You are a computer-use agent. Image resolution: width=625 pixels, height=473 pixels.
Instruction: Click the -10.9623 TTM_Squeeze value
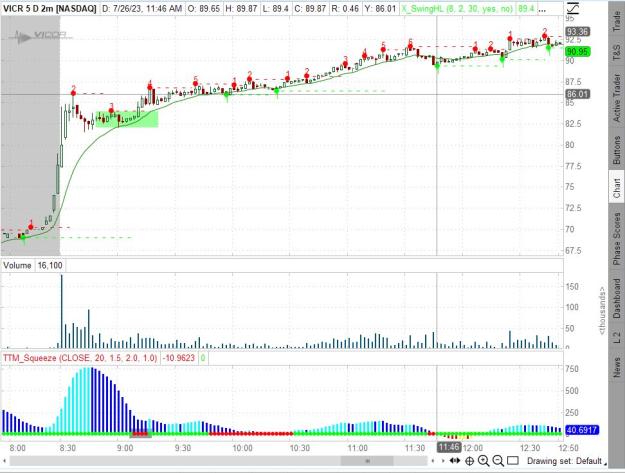click(180, 358)
